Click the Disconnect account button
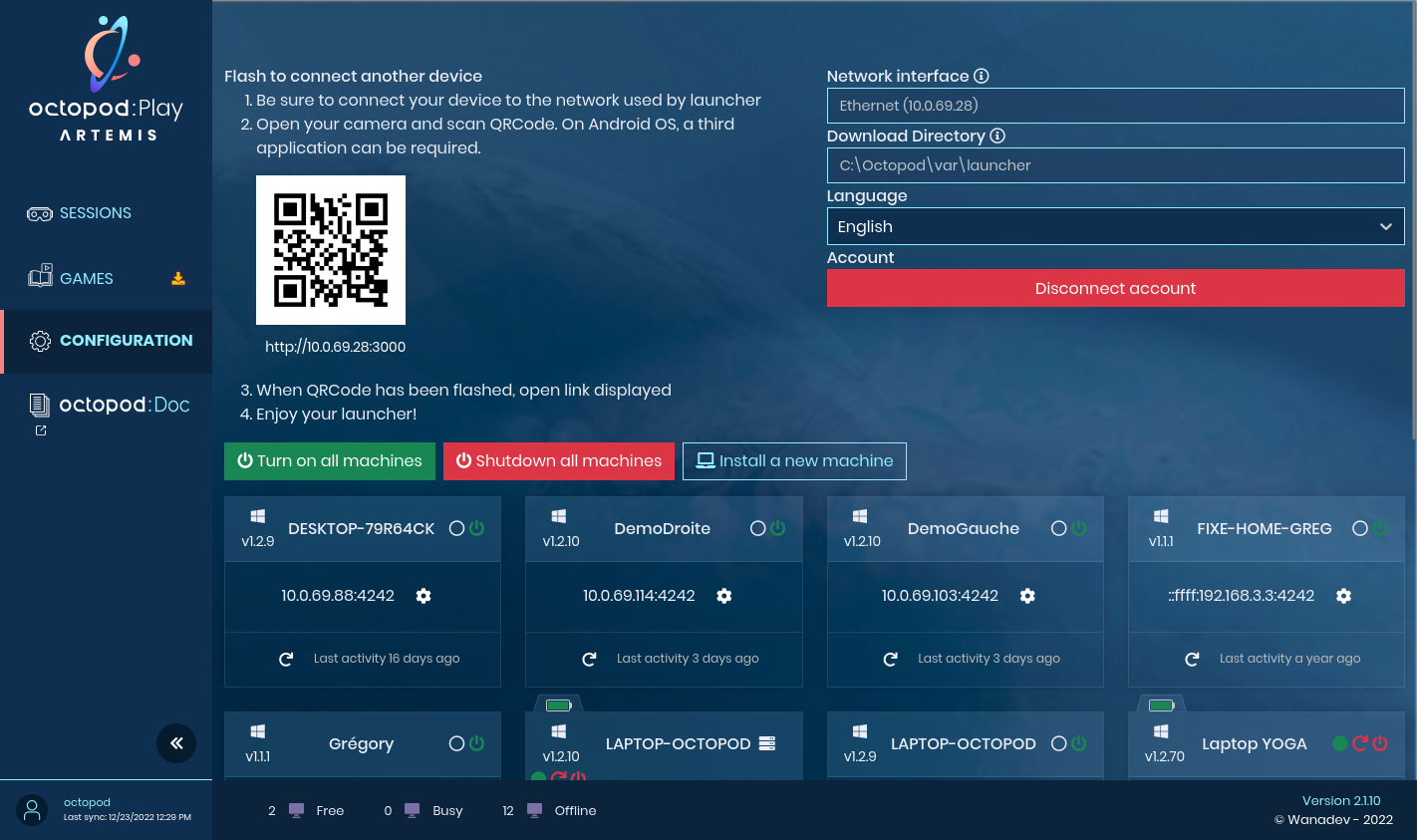Screen dimensions: 1417x840 1115,288
